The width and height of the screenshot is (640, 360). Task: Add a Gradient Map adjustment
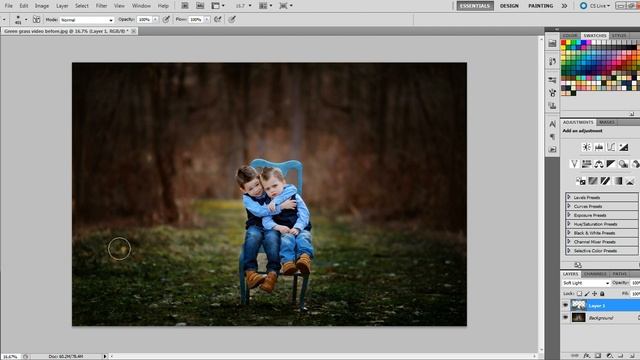[618, 180]
